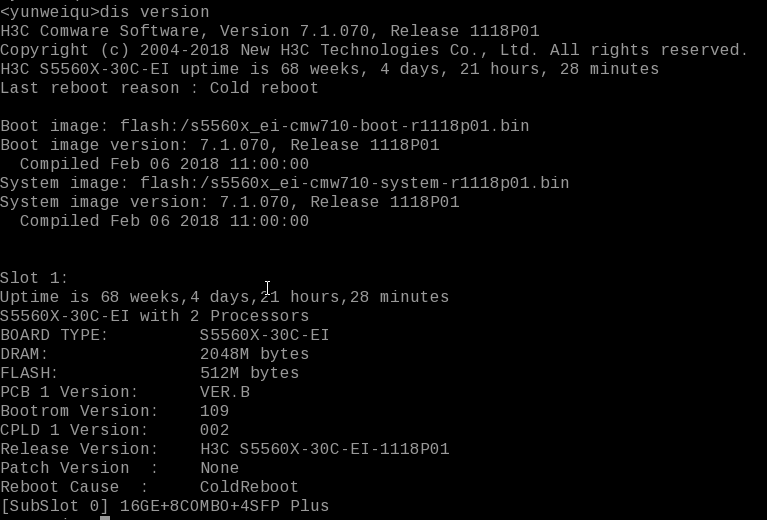Click the Patch Version value None
Image resolution: width=767 pixels, height=520 pixels.
(x=219, y=468)
